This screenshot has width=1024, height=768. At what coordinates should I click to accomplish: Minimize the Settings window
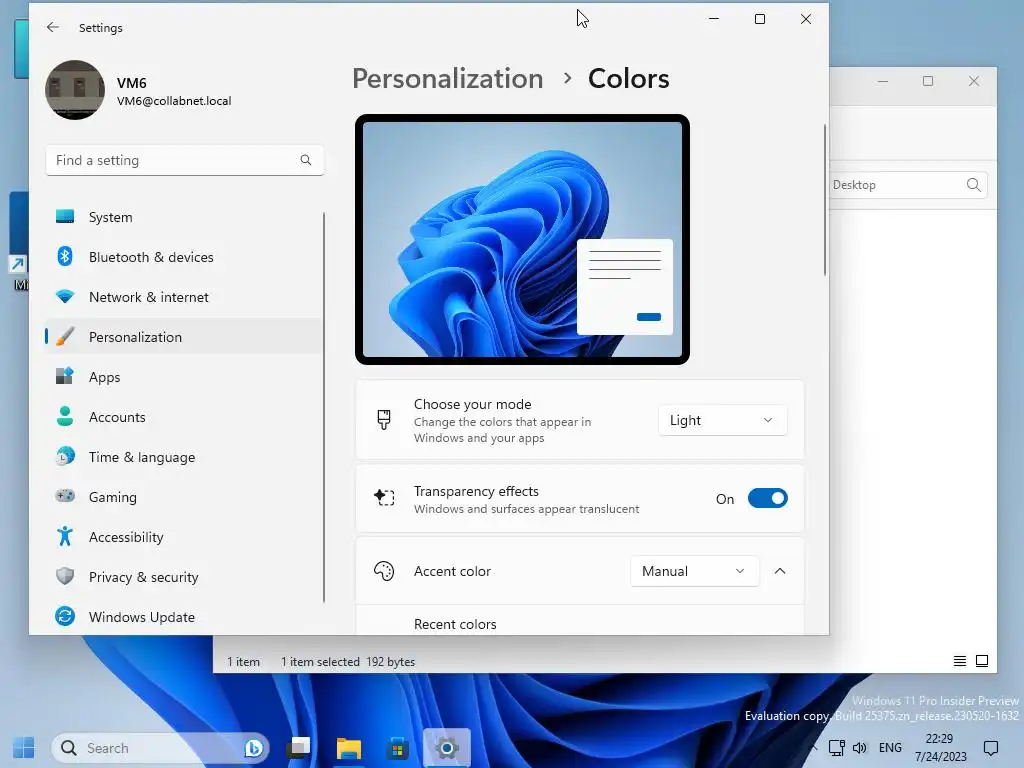coord(714,19)
